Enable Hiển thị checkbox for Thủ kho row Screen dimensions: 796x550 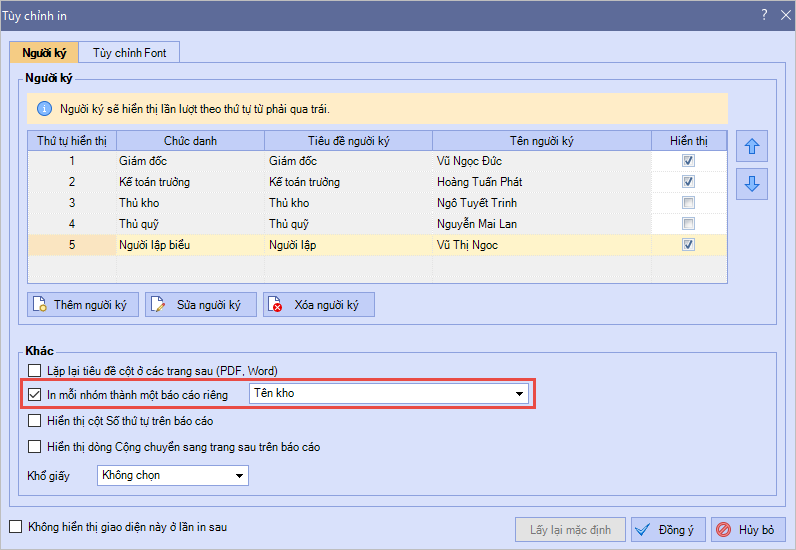coord(688,203)
